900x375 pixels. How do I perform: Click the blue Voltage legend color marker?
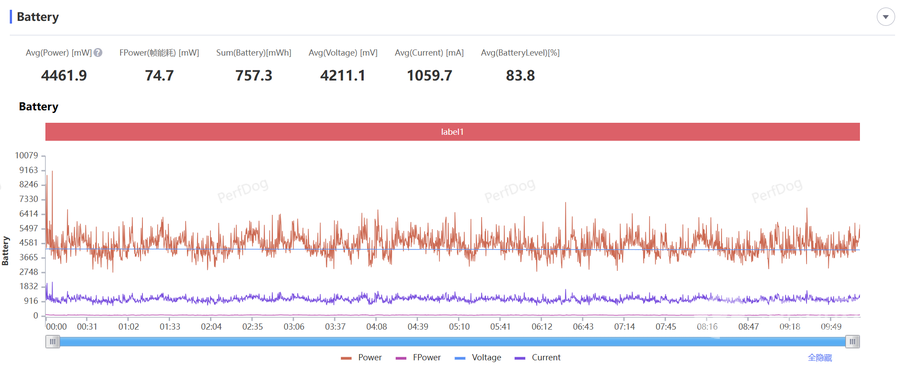pyautogui.click(x=461, y=358)
